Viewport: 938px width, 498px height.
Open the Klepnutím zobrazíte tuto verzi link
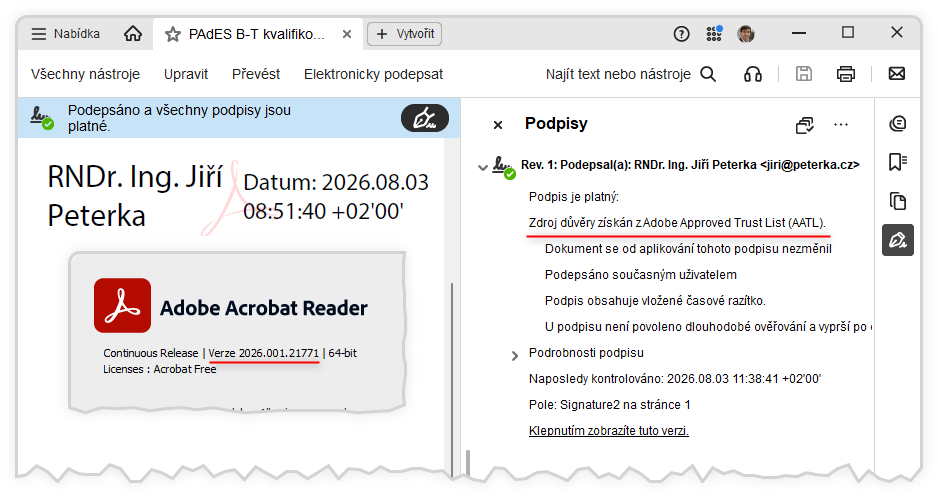[x=608, y=430]
